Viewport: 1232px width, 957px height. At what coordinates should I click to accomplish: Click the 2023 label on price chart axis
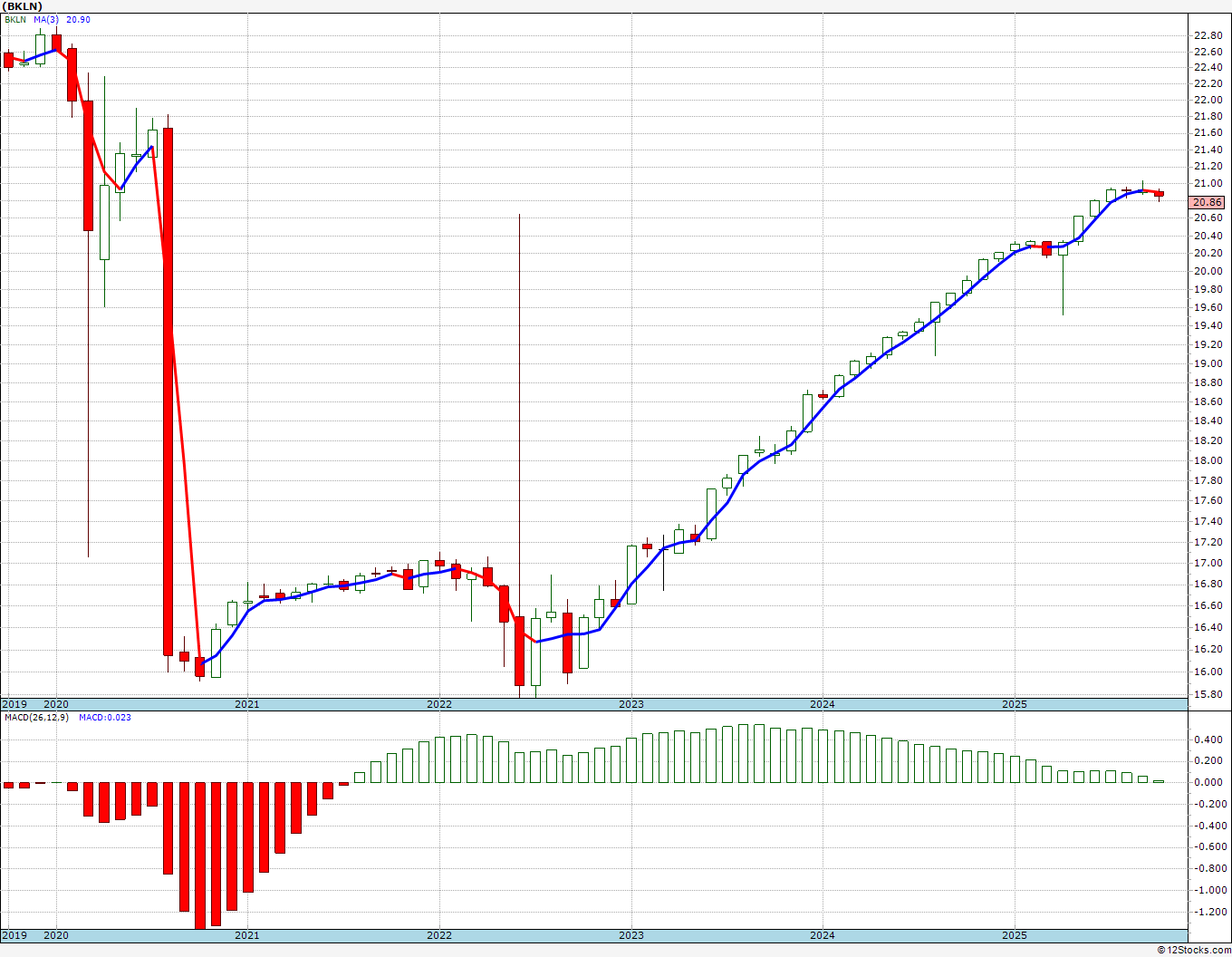(631, 704)
